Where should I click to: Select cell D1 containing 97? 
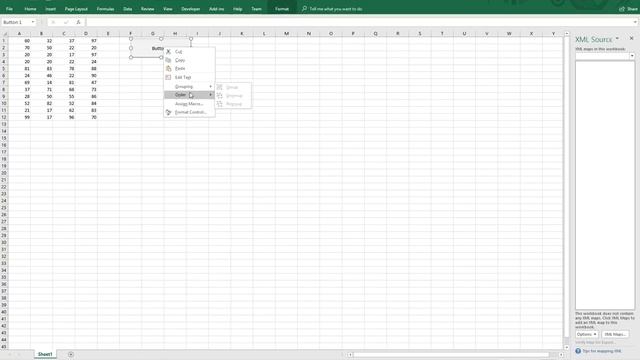pyautogui.click(x=86, y=41)
